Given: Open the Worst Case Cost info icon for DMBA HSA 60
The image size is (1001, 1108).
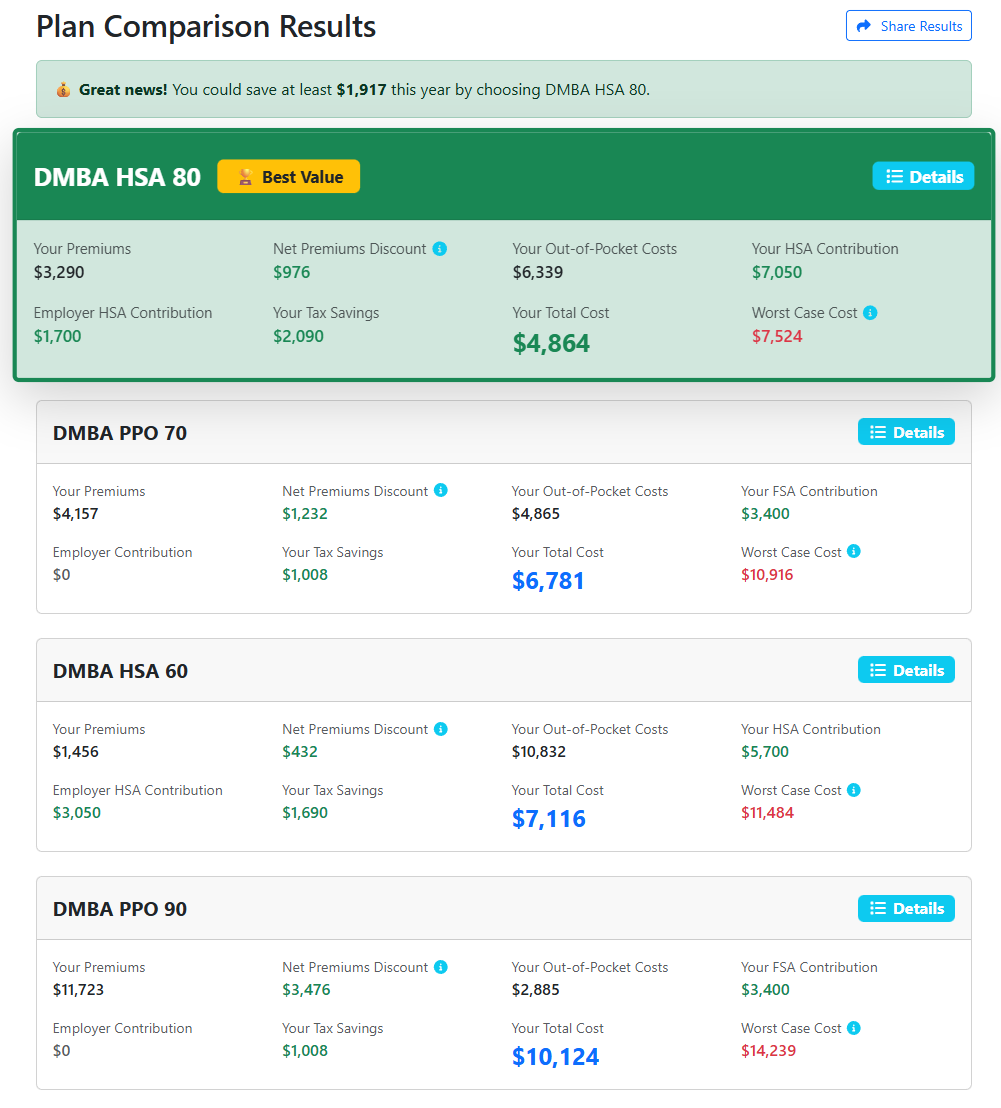Looking at the screenshot, I should click(853, 790).
